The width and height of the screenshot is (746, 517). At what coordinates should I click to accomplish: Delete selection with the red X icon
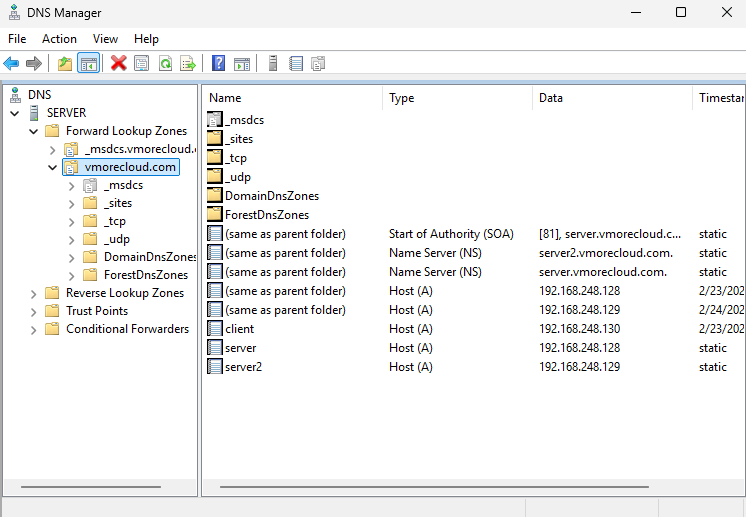(x=118, y=63)
